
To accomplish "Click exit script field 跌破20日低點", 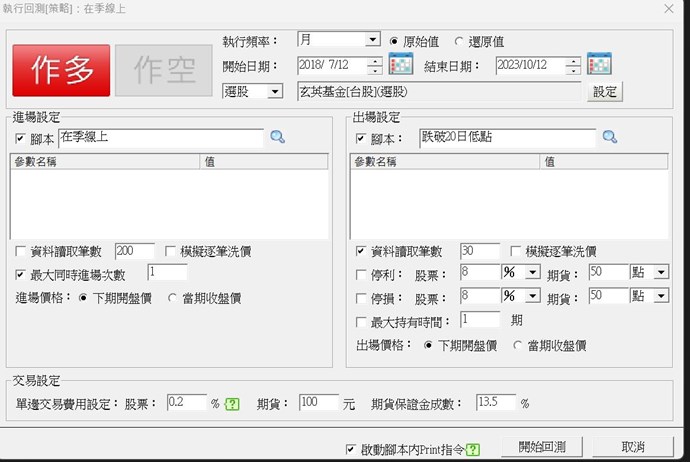I will coord(508,138).
